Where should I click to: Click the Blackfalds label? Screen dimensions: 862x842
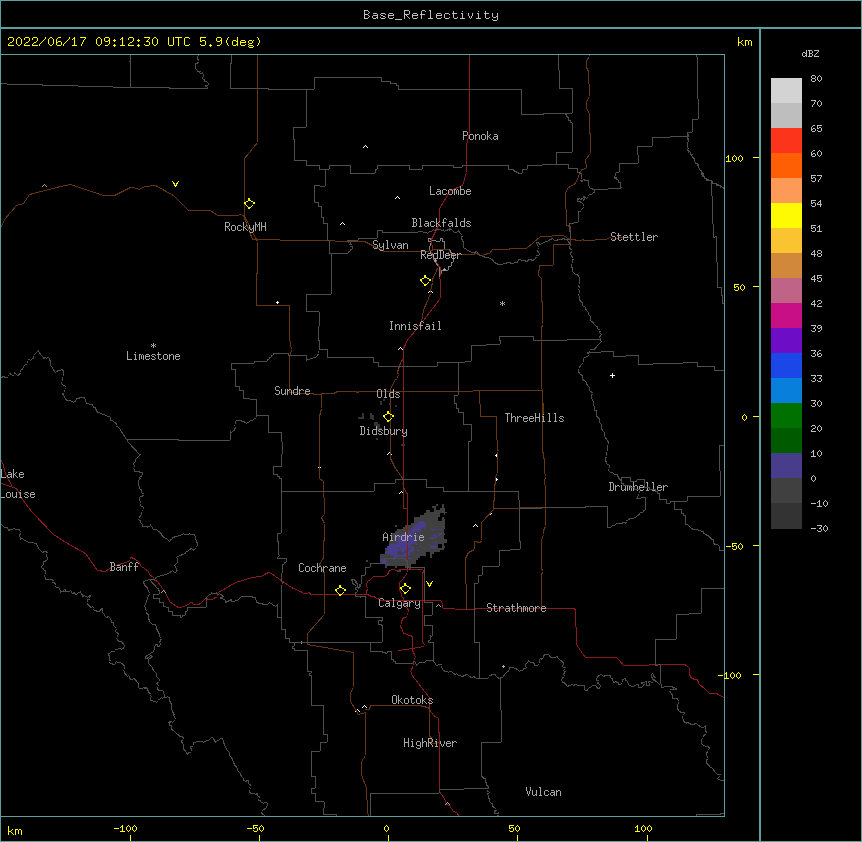coord(441,223)
